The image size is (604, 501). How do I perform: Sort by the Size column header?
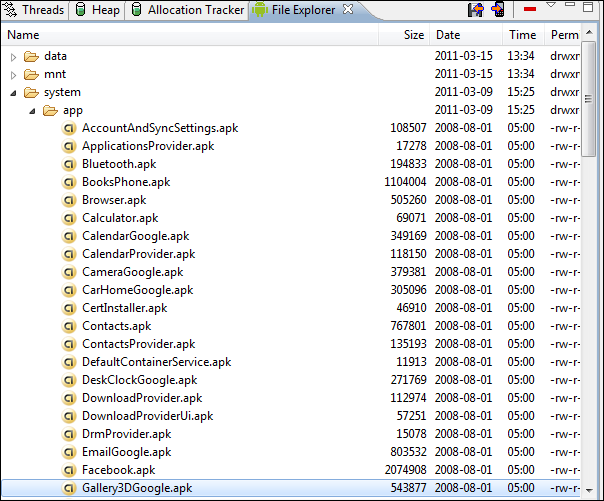[404, 35]
